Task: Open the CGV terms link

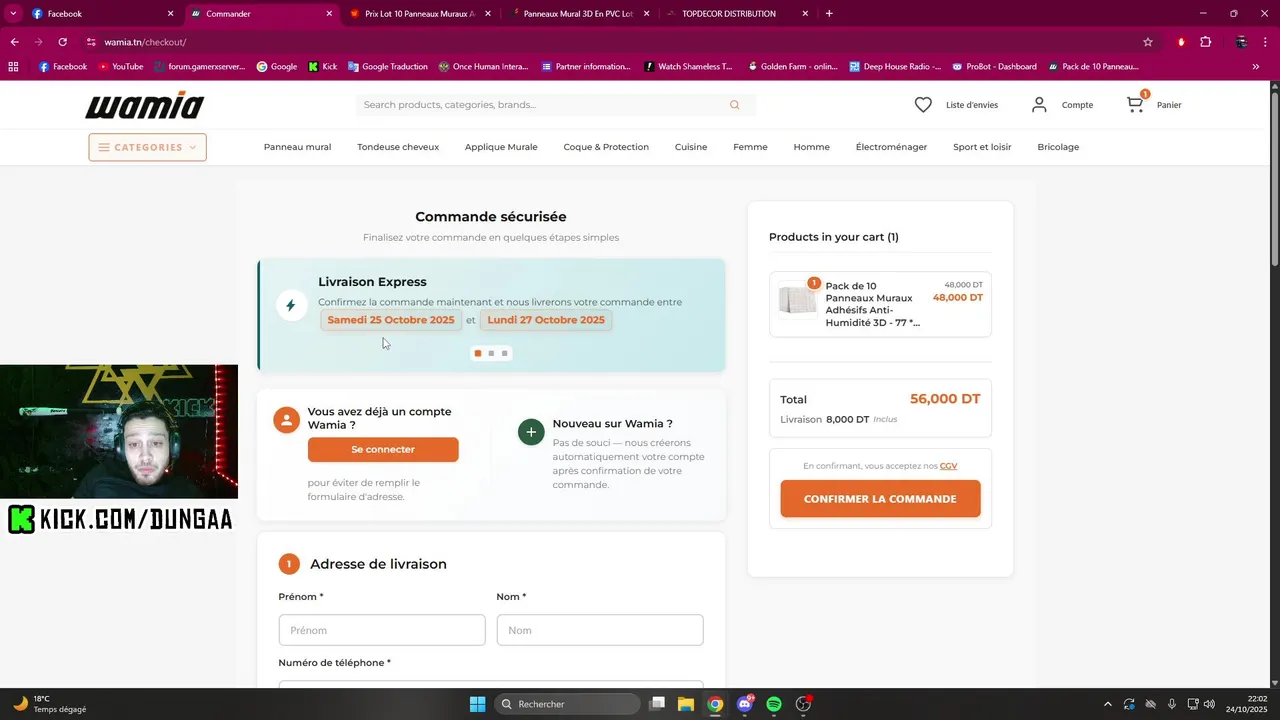Action: click(x=948, y=466)
